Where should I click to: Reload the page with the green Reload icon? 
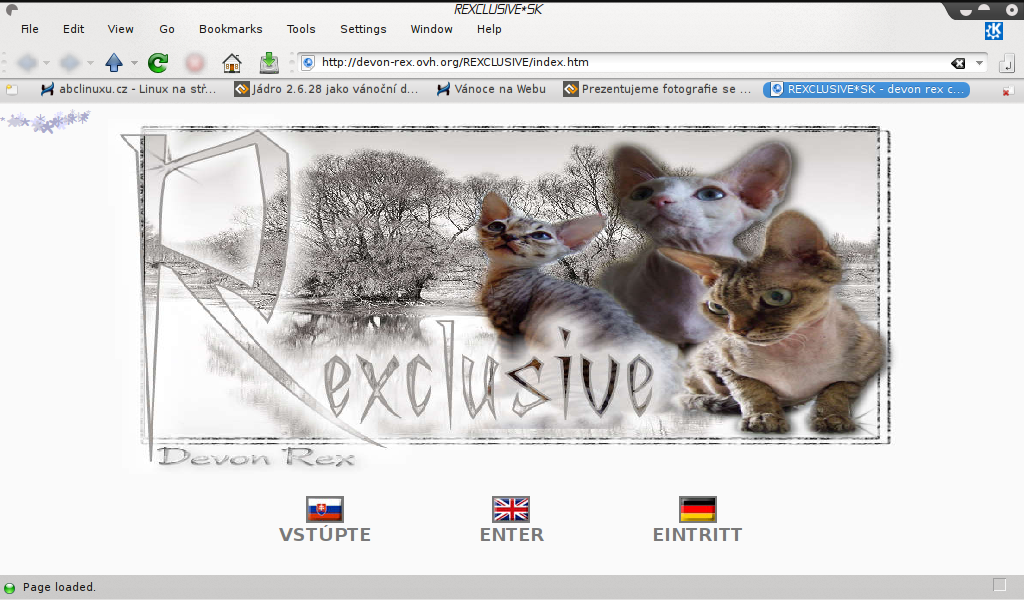[158, 63]
